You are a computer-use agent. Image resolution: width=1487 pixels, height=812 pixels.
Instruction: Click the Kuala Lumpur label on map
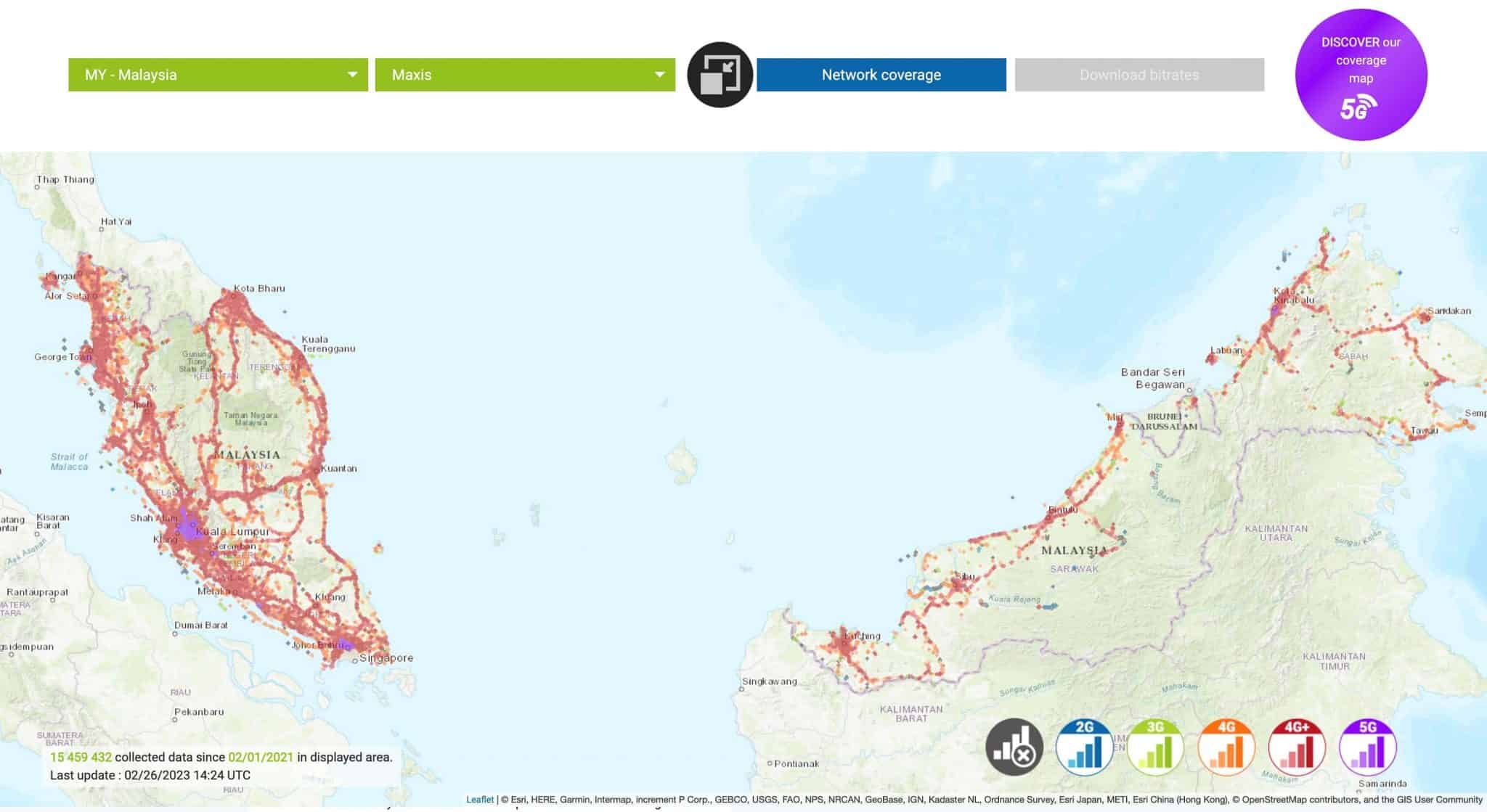(232, 532)
